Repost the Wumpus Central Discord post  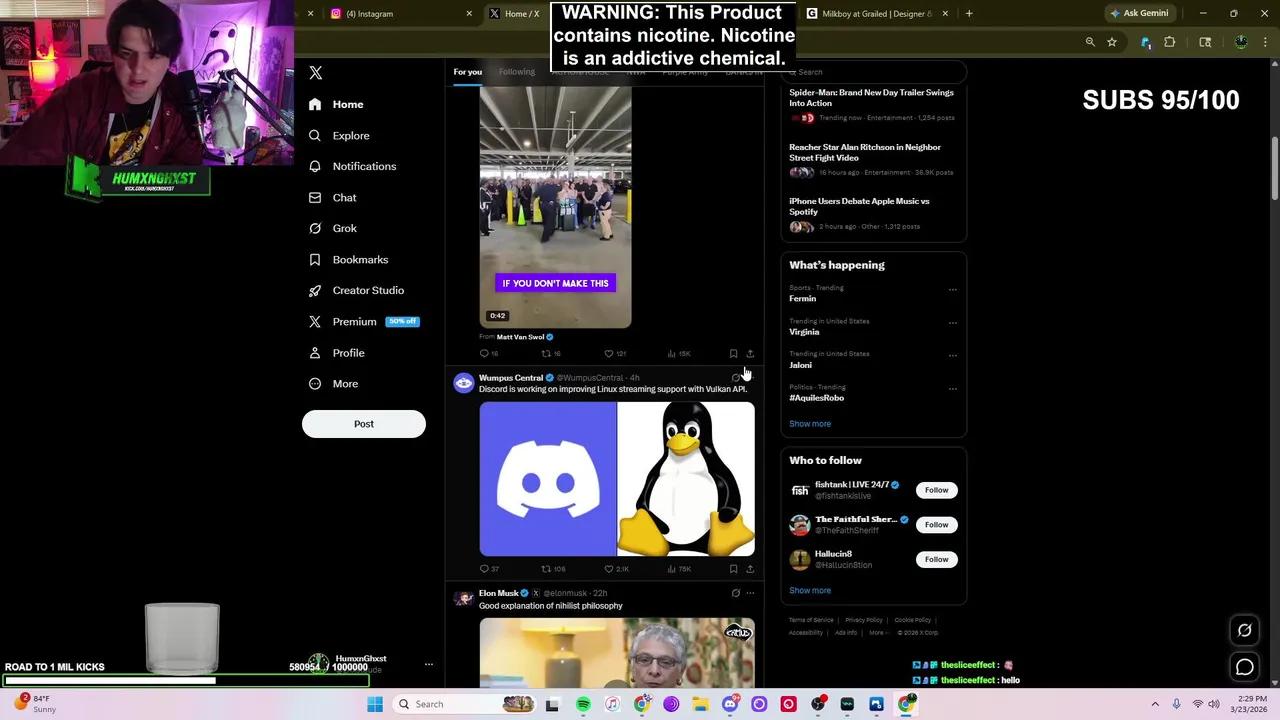(x=553, y=569)
